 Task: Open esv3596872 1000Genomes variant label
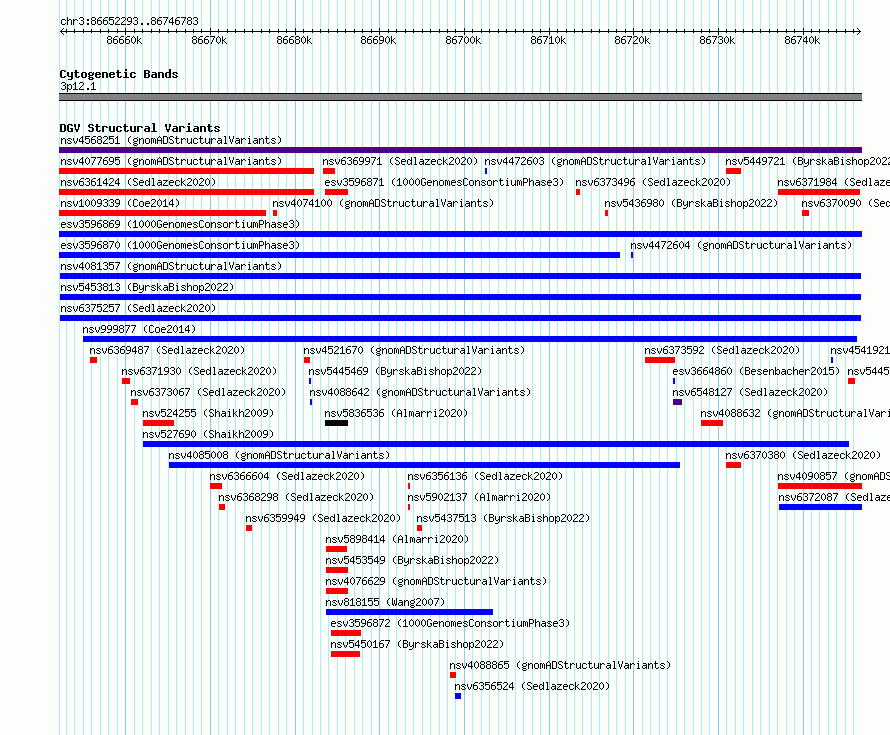click(x=451, y=623)
